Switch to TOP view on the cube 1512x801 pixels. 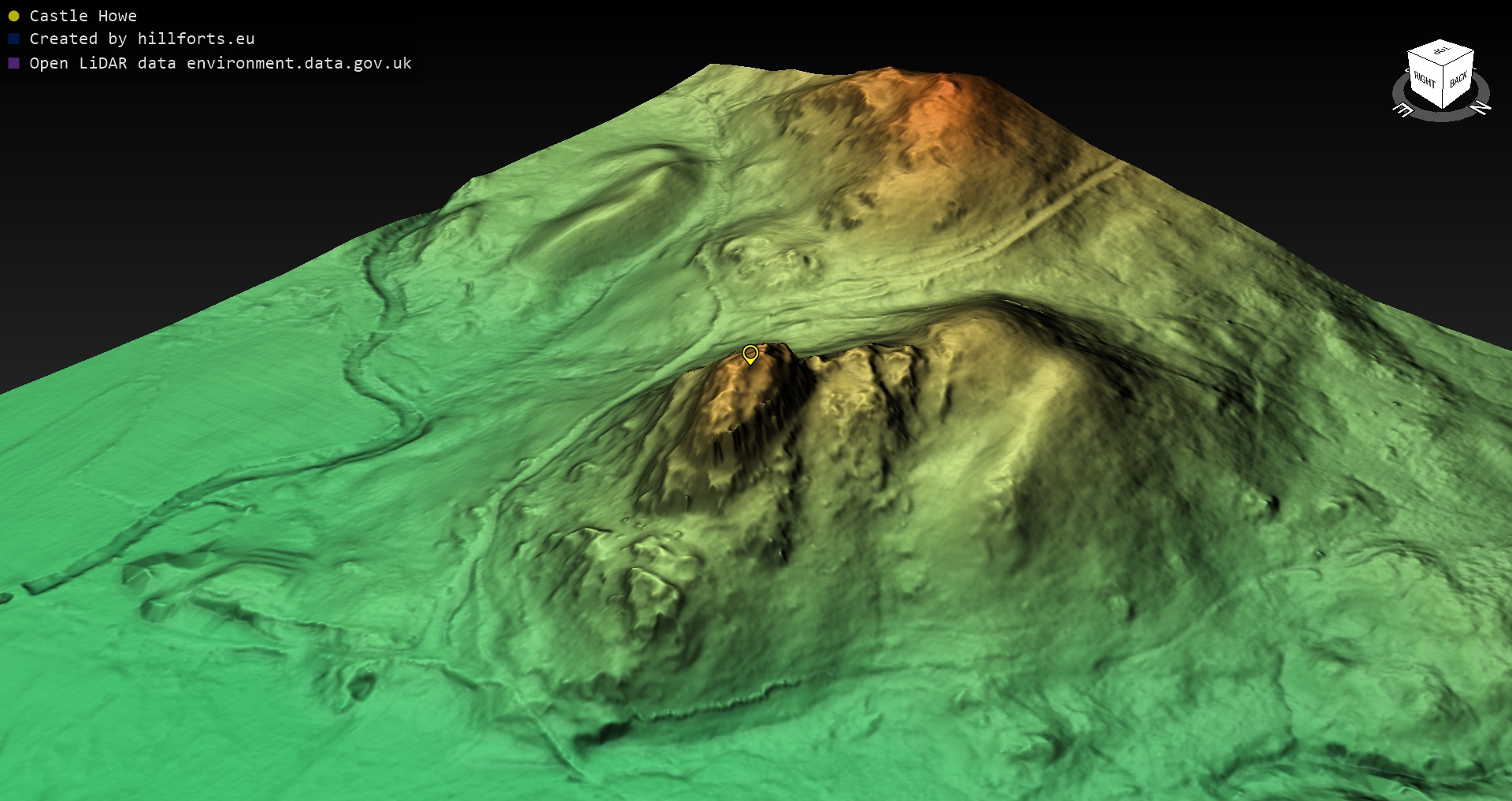click(x=1441, y=53)
